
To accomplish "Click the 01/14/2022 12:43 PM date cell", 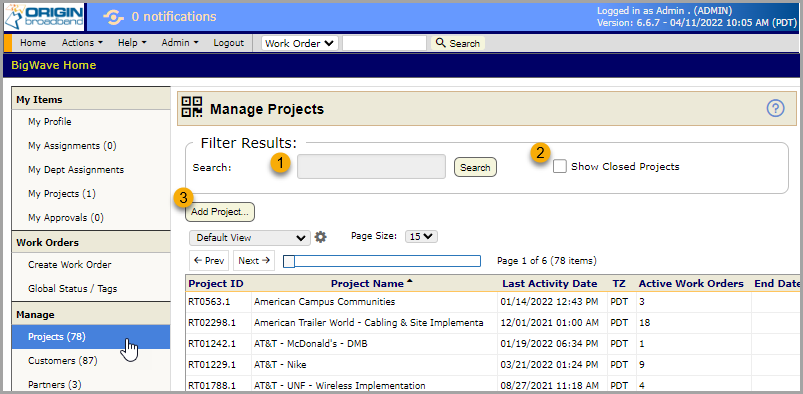I will (549, 302).
